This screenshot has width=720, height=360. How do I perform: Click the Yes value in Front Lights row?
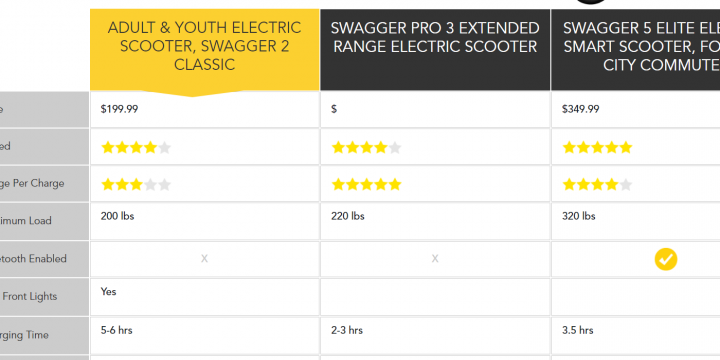point(108,292)
